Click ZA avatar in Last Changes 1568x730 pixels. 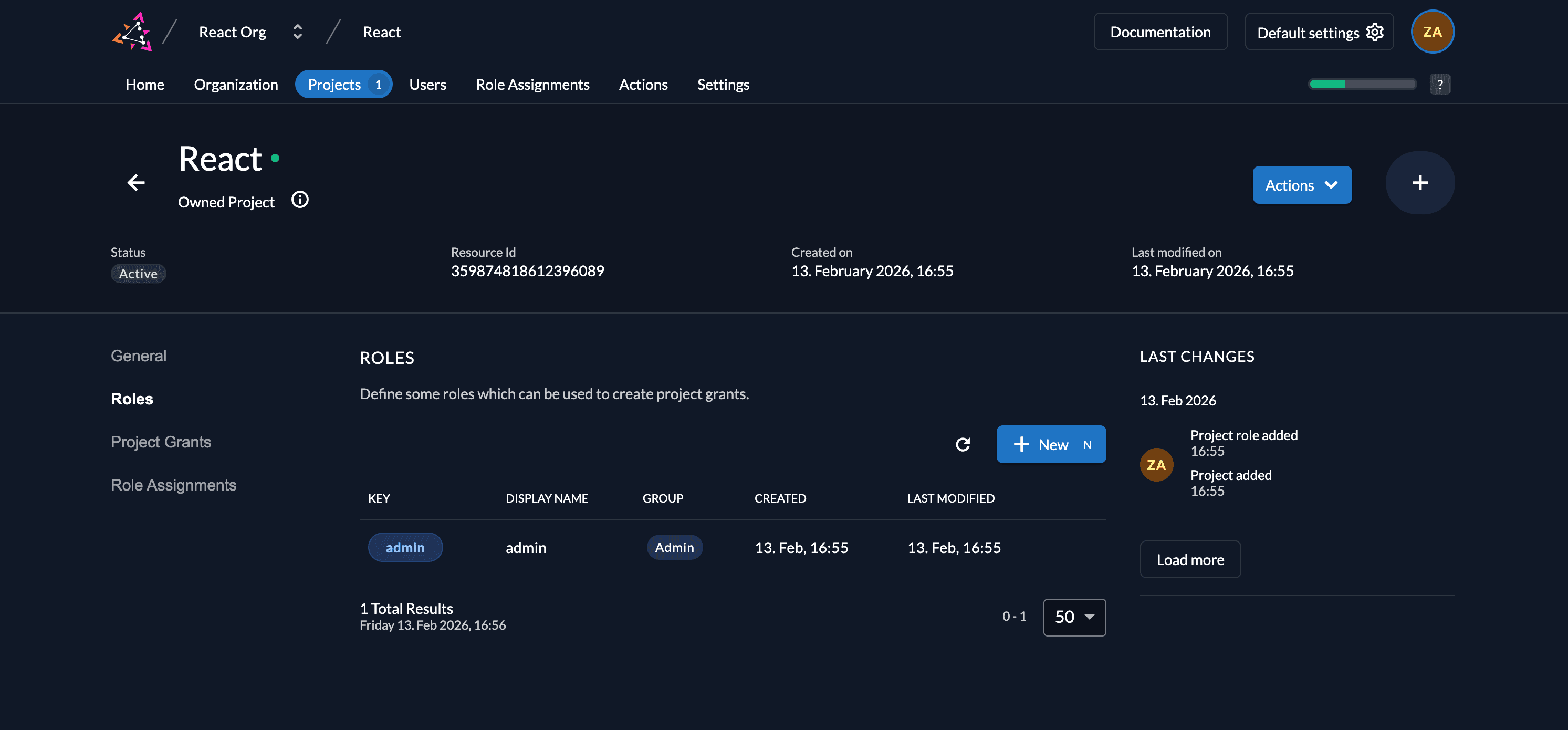pyautogui.click(x=1156, y=465)
